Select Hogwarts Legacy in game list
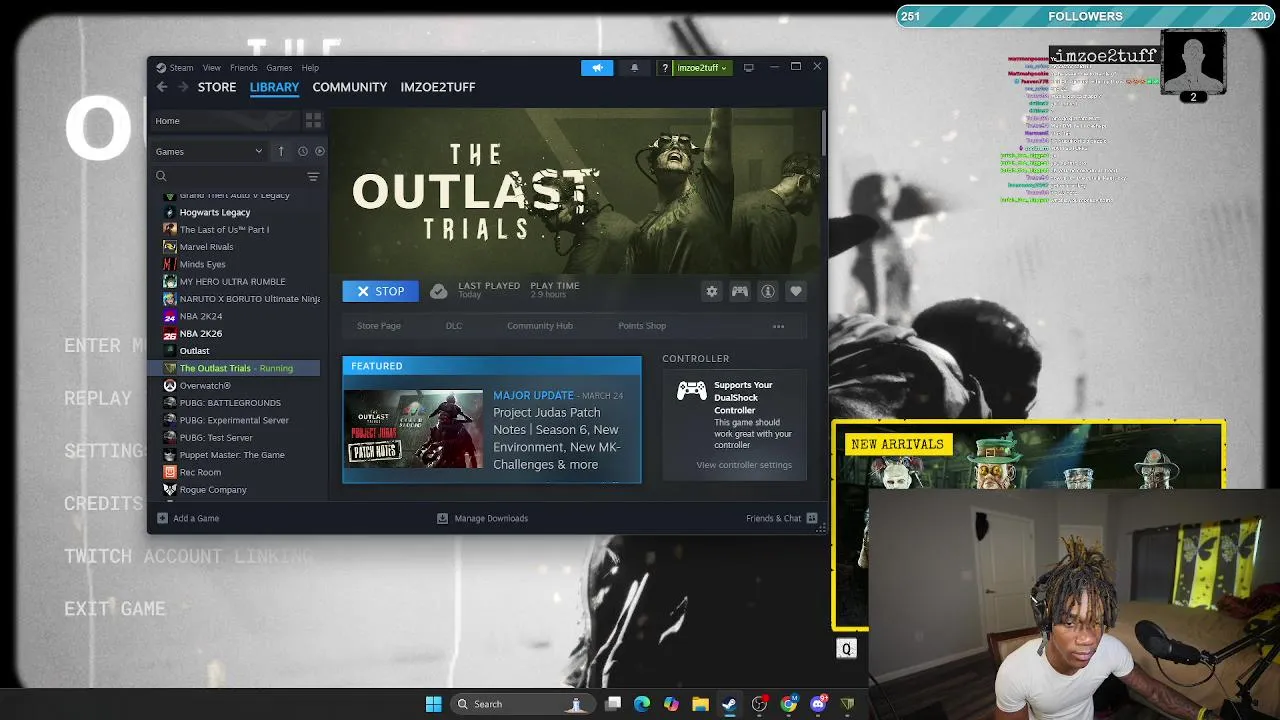Image resolution: width=1280 pixels, height=720 pixels. click(215, 212)
